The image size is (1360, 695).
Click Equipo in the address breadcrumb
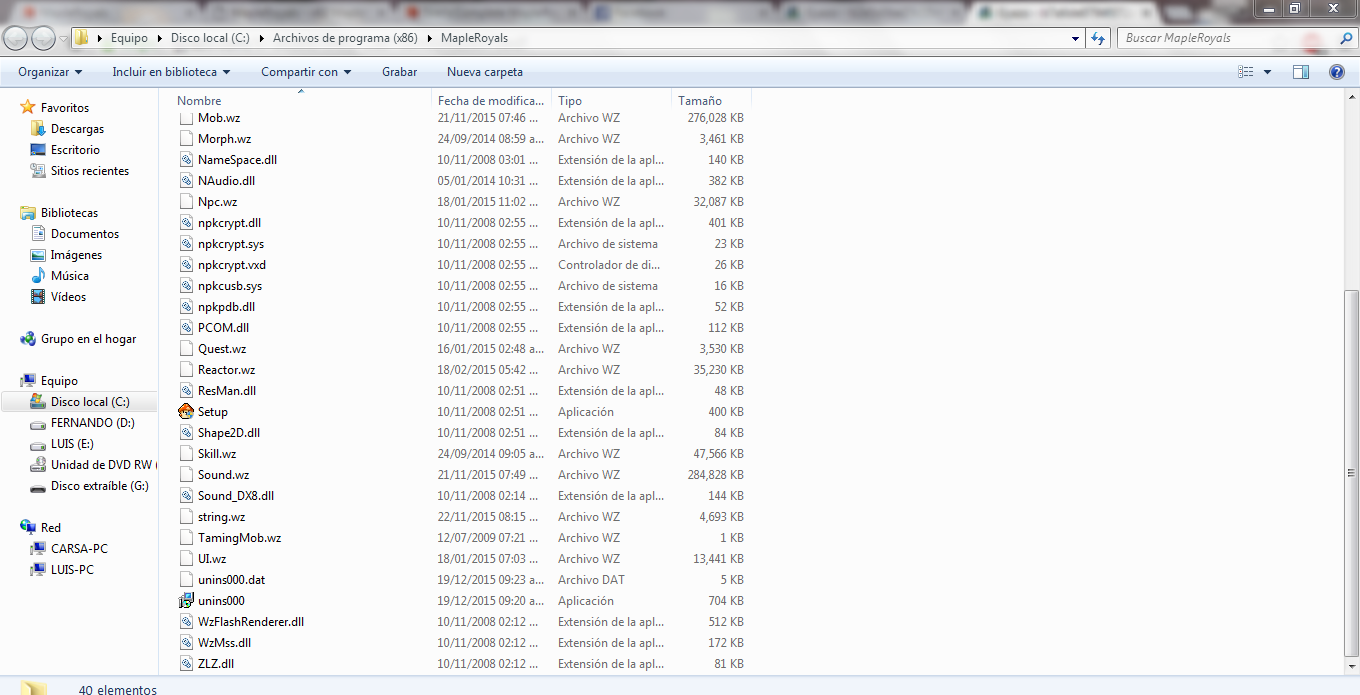click(129, 38)
